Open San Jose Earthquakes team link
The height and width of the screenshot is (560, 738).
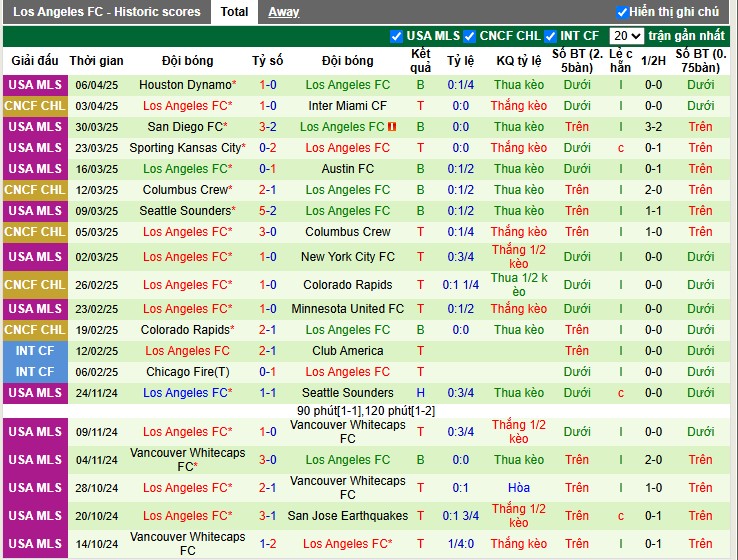(347, 516)
